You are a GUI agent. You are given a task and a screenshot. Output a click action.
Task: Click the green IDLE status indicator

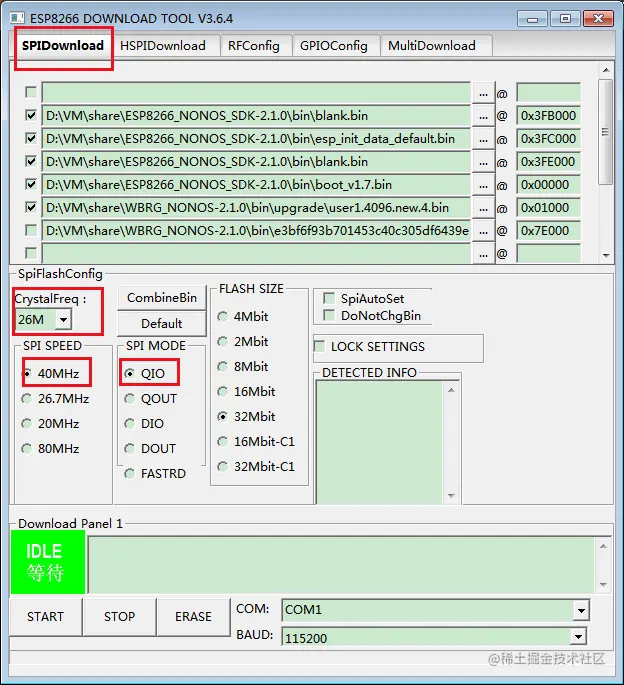point(48,562)
